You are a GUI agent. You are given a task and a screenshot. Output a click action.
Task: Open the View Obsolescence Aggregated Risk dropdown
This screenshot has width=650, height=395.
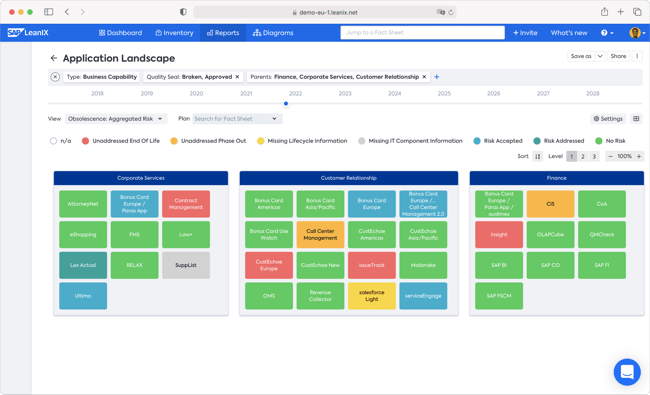click(x=116, y=119)
